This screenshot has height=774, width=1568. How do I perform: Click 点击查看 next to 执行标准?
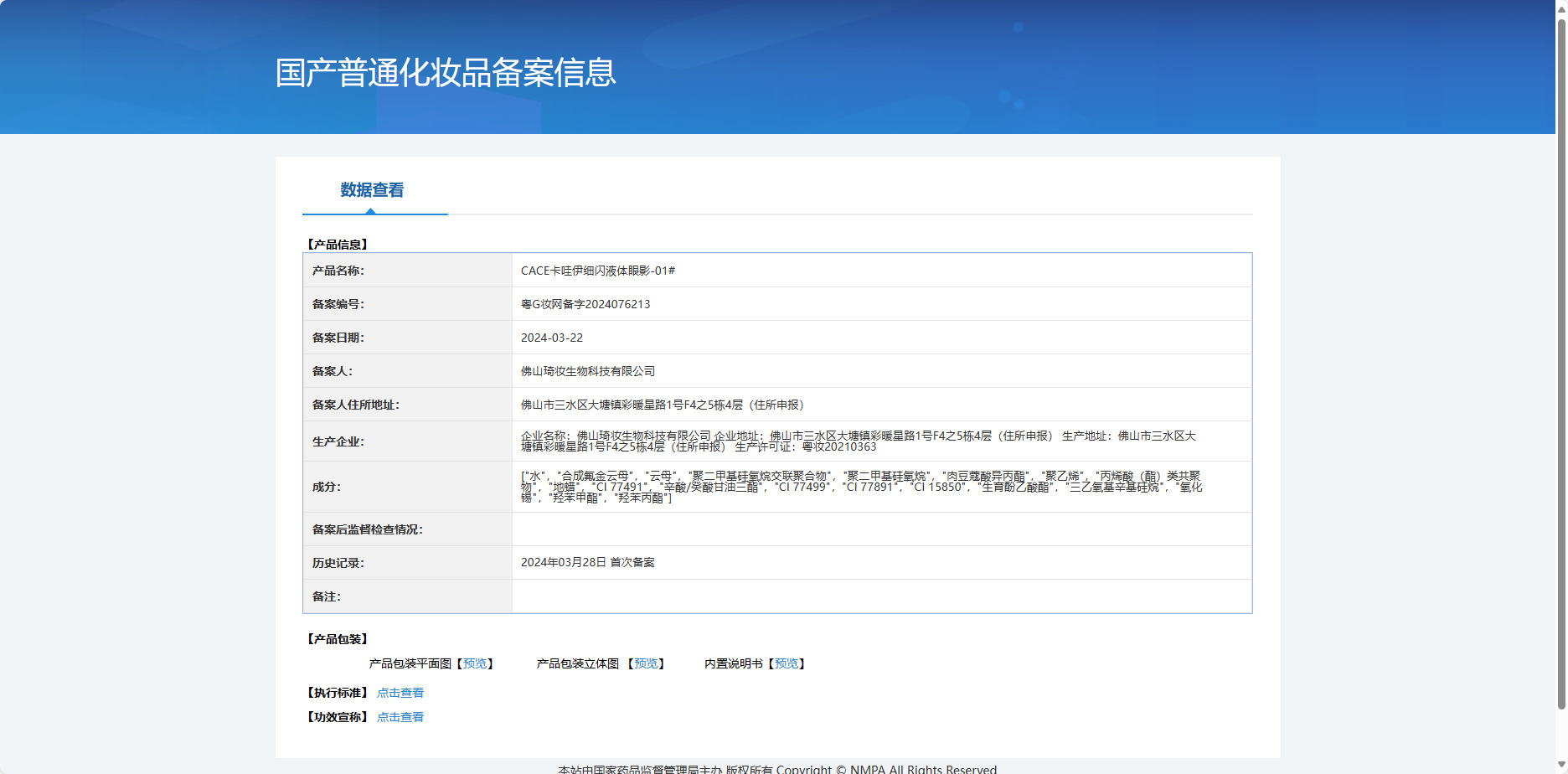400,693
